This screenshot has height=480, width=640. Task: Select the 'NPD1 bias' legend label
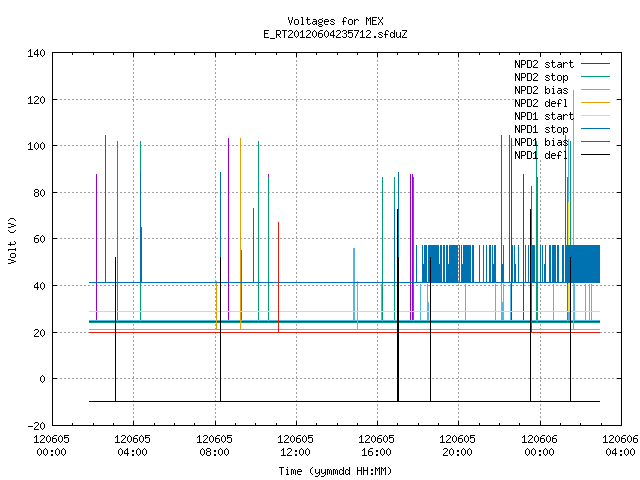(x=541, y=142)
